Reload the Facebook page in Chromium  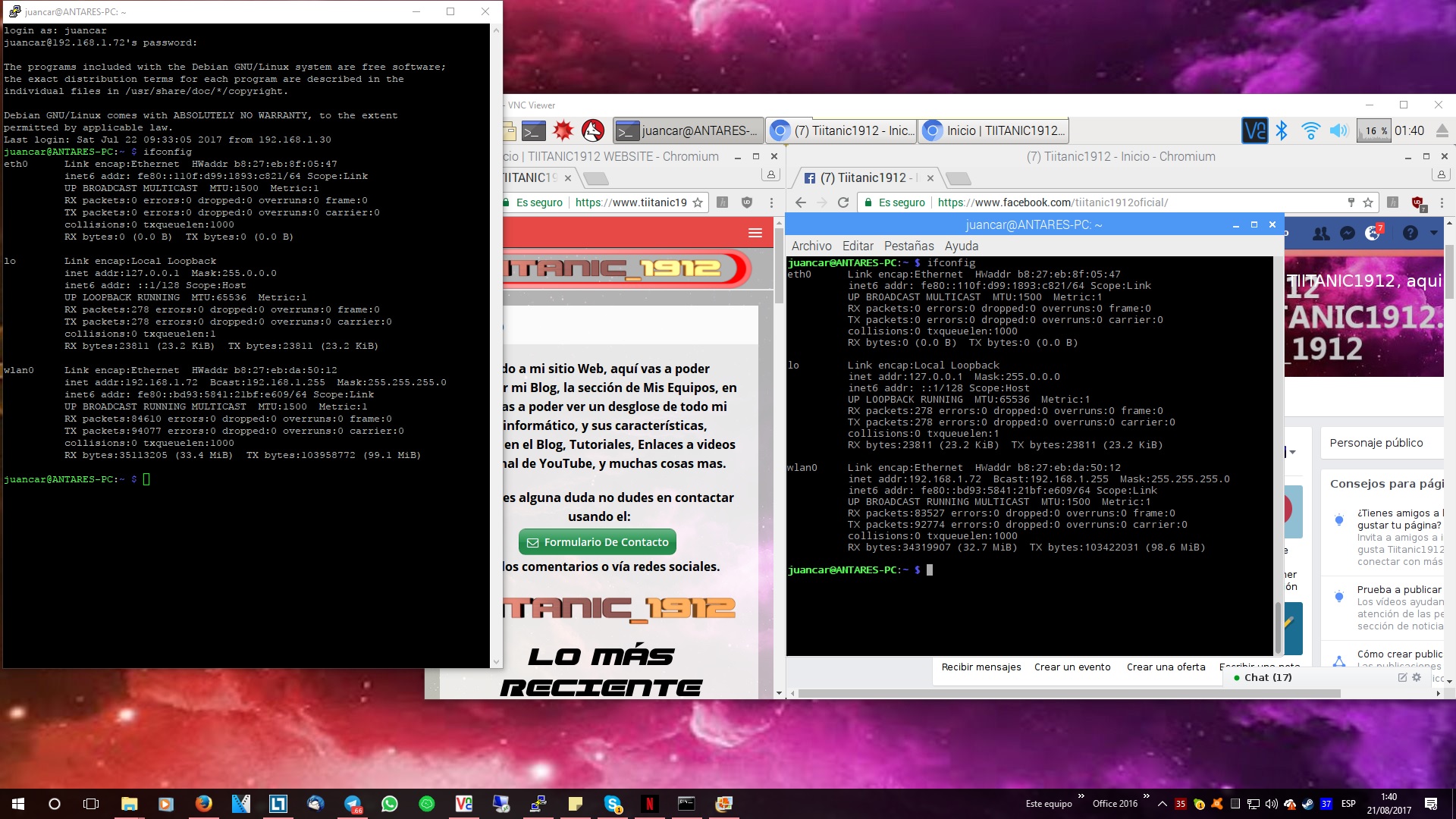point(843,202)
